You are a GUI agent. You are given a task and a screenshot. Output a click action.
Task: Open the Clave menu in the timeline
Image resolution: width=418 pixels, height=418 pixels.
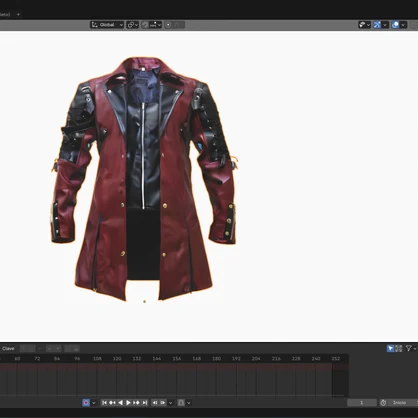8,349
